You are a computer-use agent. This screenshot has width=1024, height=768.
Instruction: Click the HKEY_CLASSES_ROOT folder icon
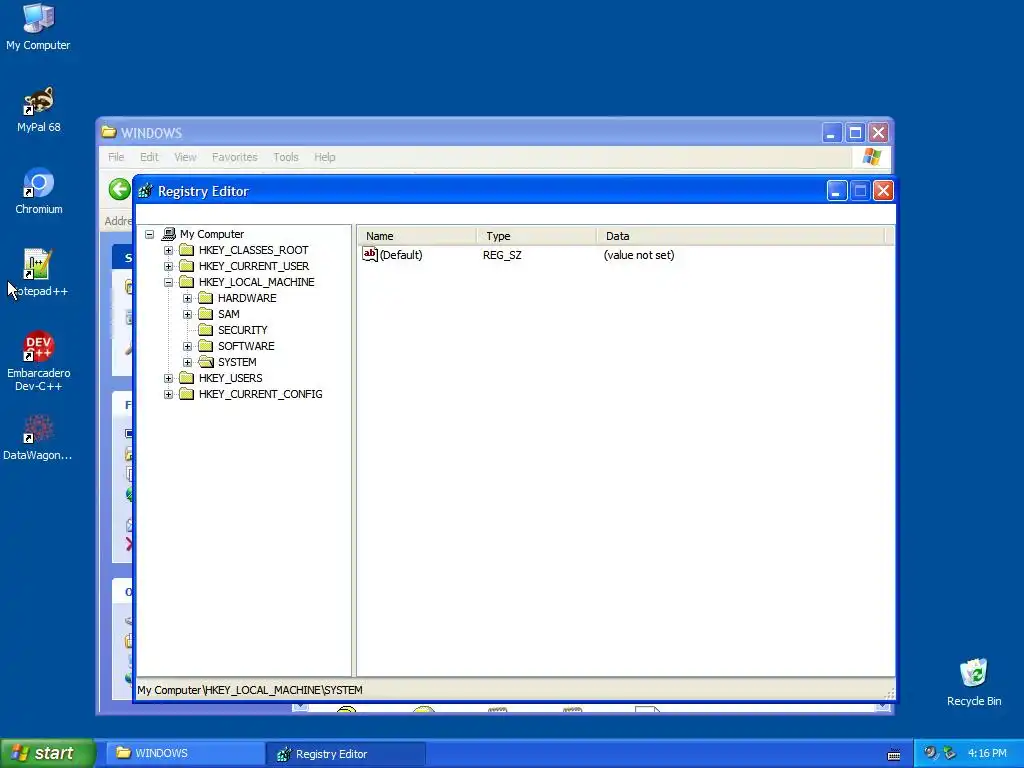pyautogui.click(x=187, y=250)
